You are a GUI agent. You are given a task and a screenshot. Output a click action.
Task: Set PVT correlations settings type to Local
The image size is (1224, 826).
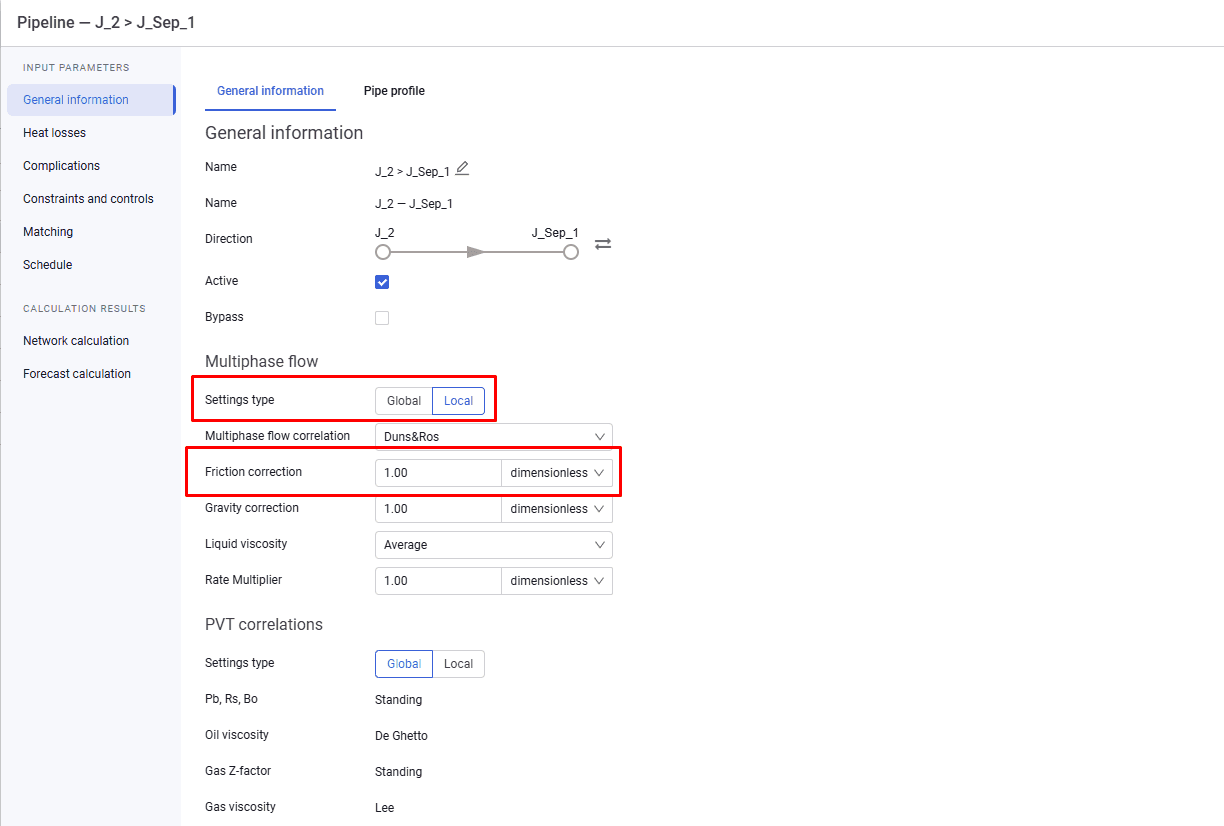pyautogui.click(x=459, y=664)
